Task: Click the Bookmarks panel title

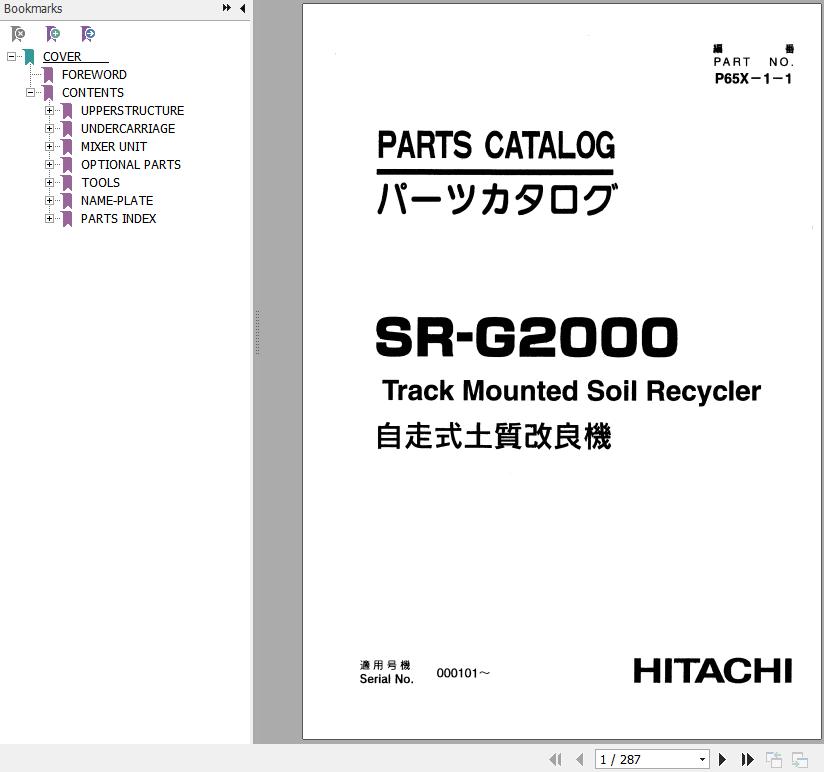Action: pyautogui.click(x=33, y=8)
